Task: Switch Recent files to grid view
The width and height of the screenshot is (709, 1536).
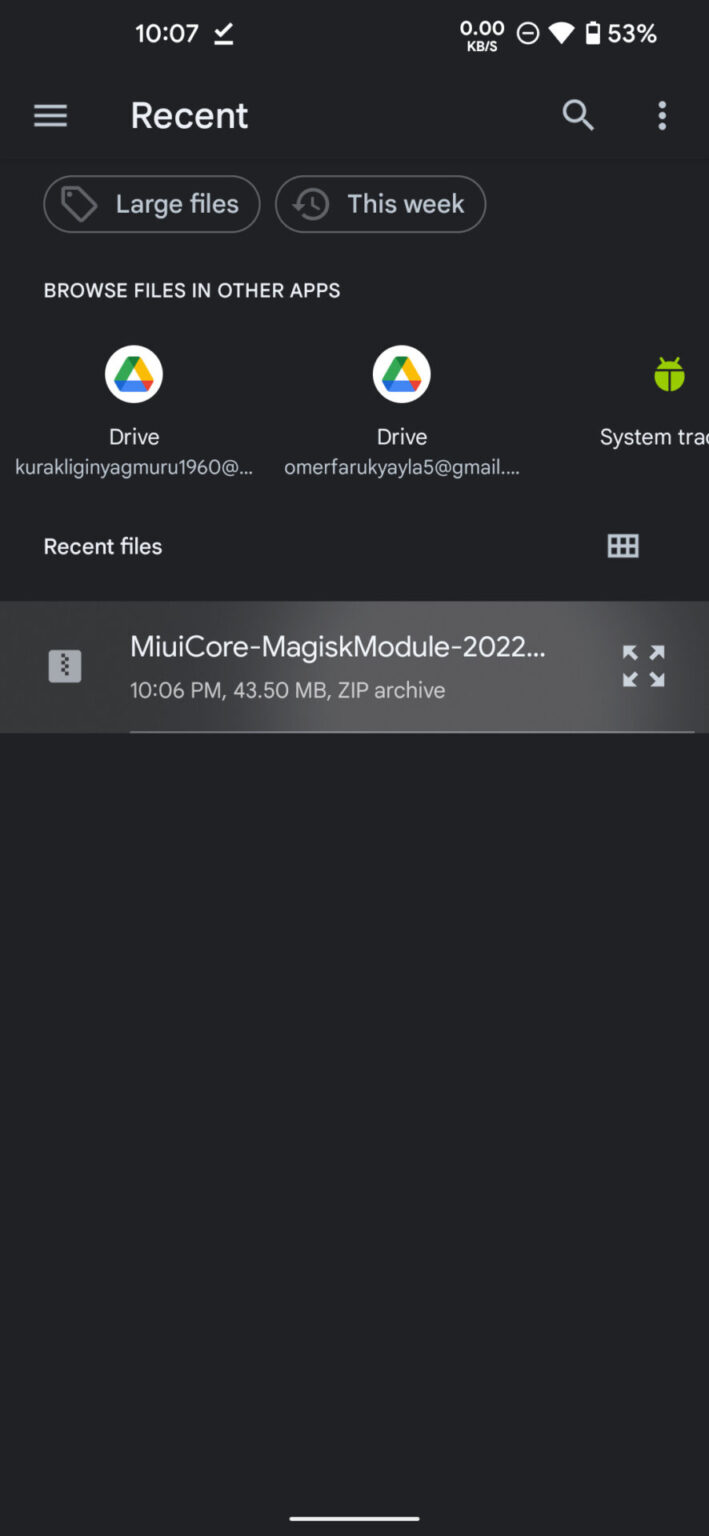Action: 623,545
